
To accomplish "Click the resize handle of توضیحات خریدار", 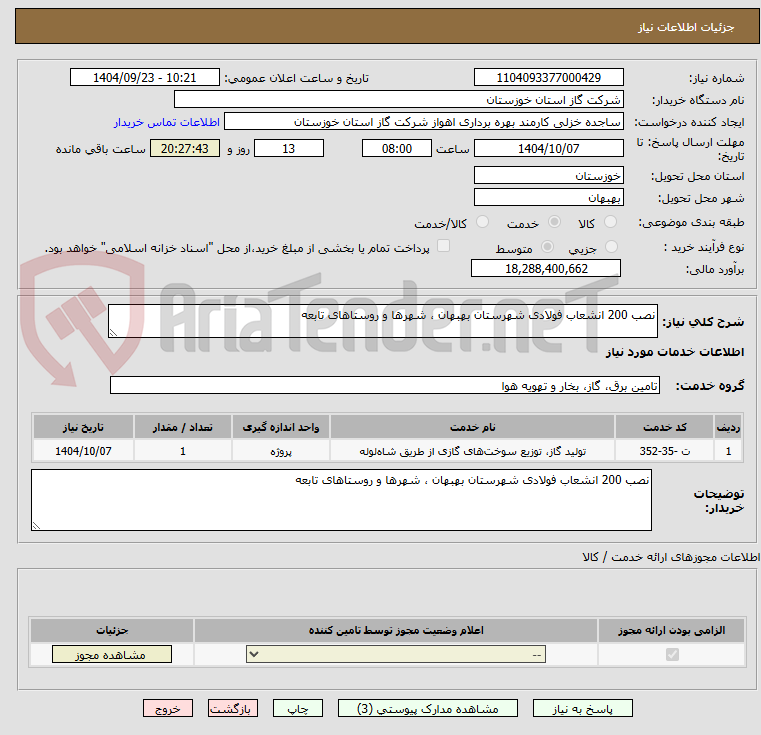I will point(36,525).
